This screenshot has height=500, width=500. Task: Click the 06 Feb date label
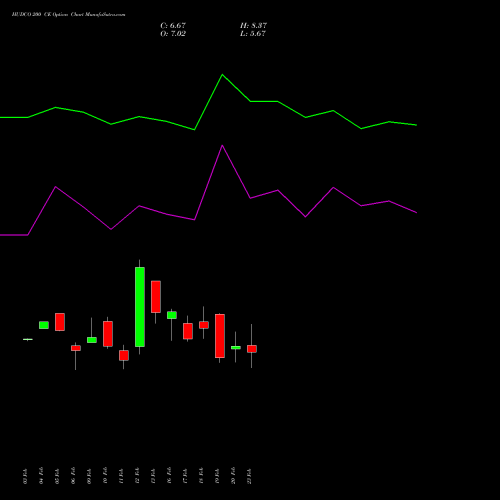[x=73, y=476]
